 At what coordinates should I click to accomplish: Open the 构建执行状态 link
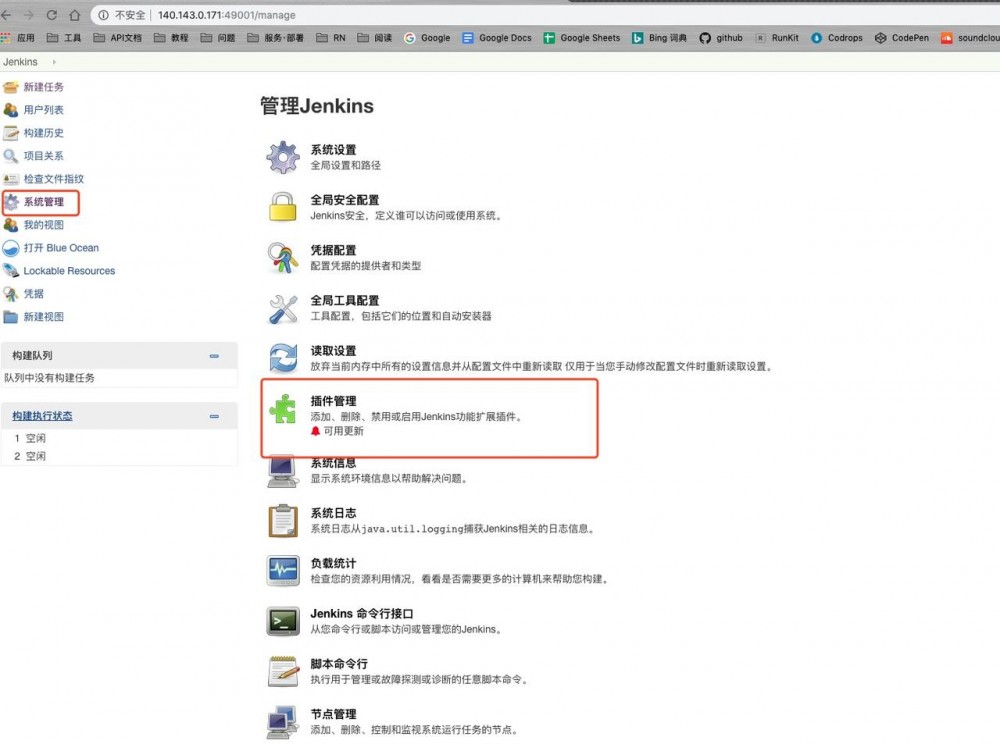click(x=42, y=416)
